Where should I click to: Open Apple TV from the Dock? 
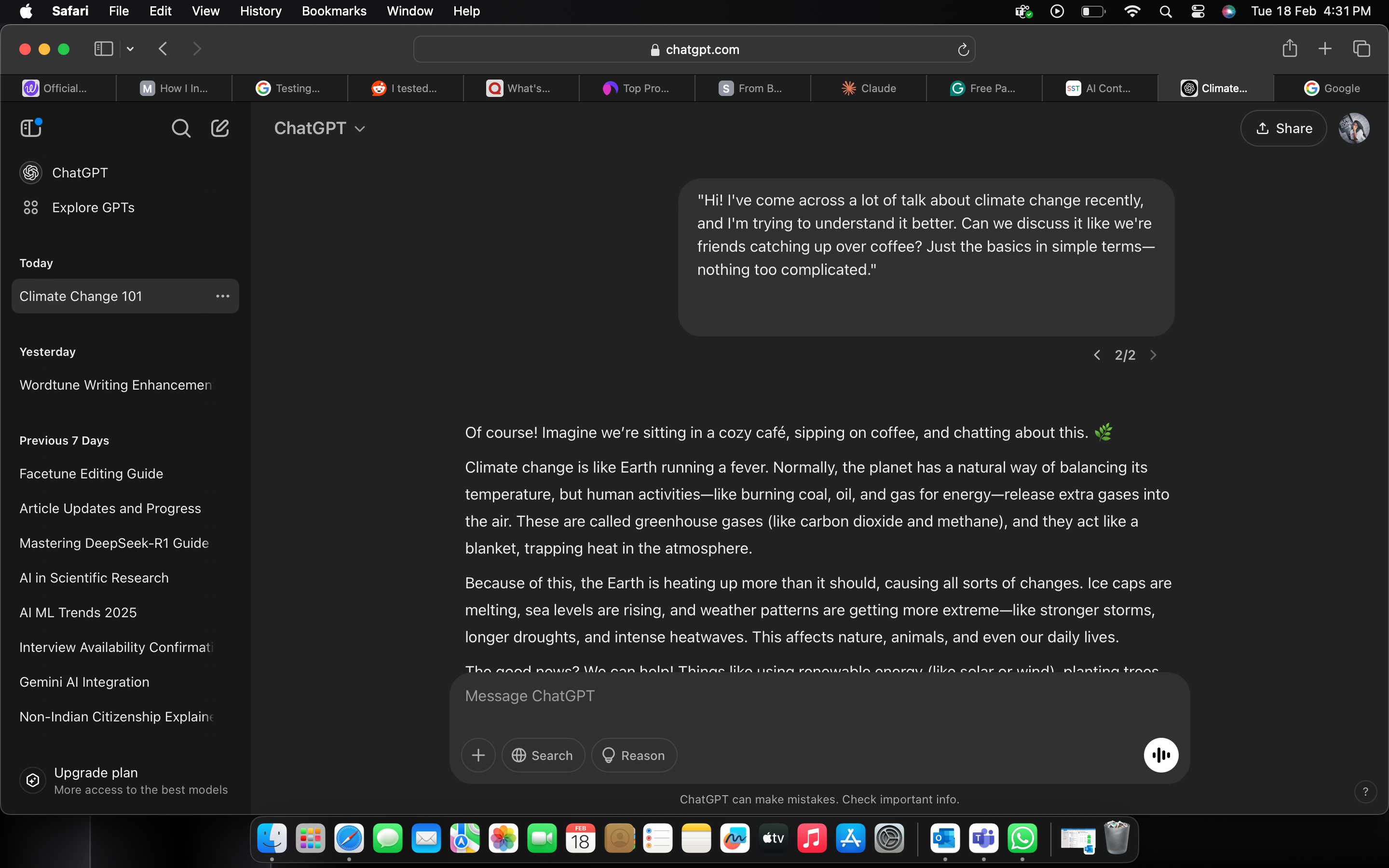773,839
